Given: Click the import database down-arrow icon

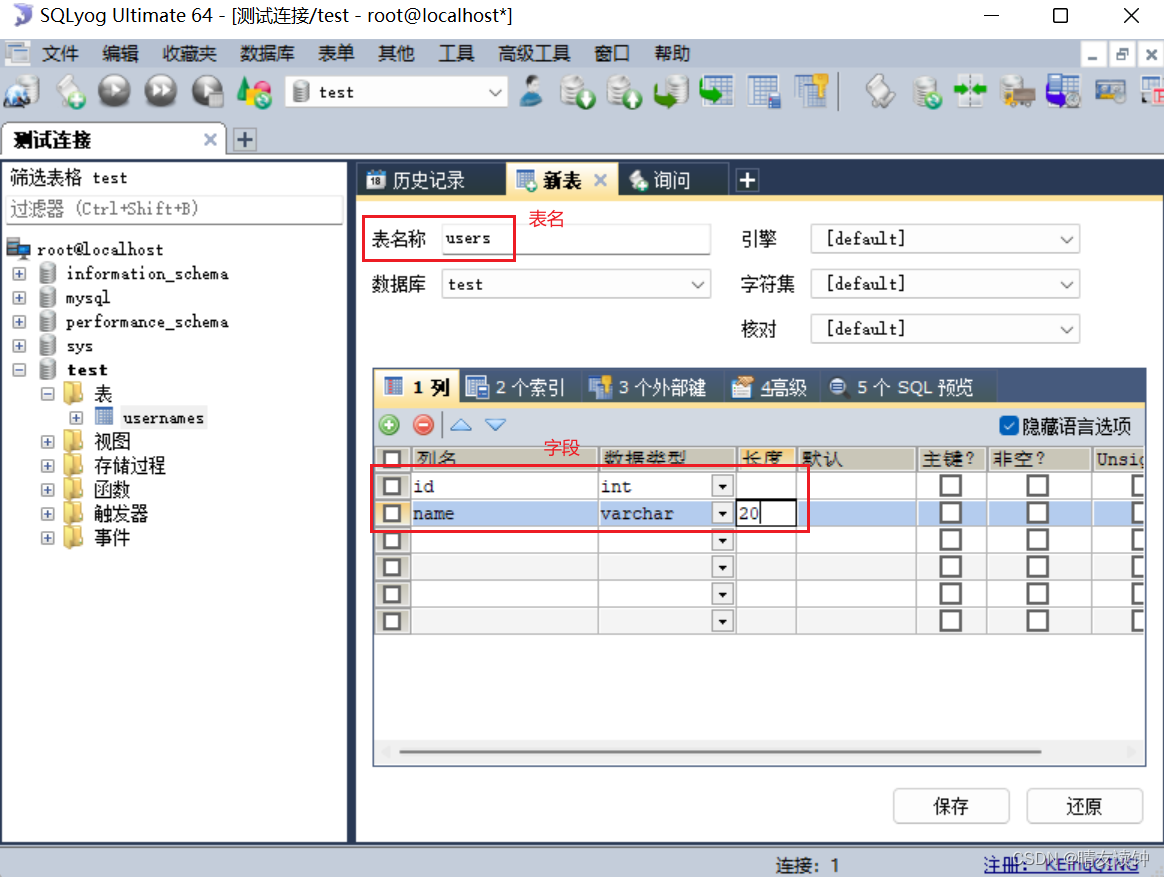Looking at the screenshot, I should click(577, 91).
